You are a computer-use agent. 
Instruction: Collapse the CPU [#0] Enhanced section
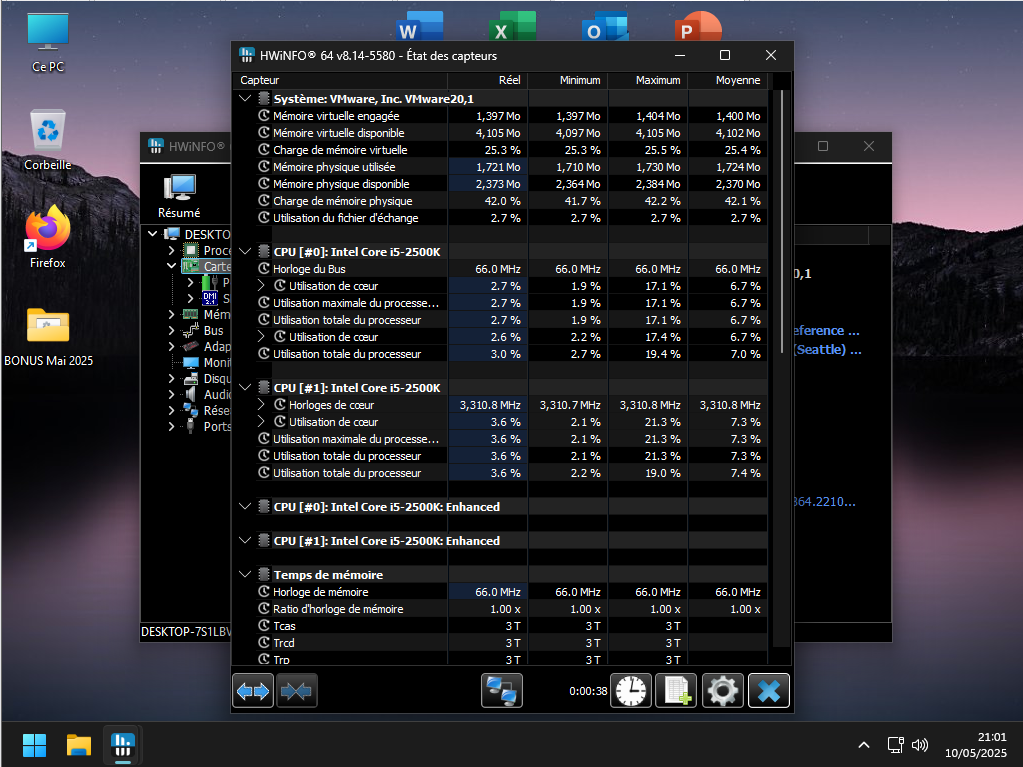click(245, 507)
